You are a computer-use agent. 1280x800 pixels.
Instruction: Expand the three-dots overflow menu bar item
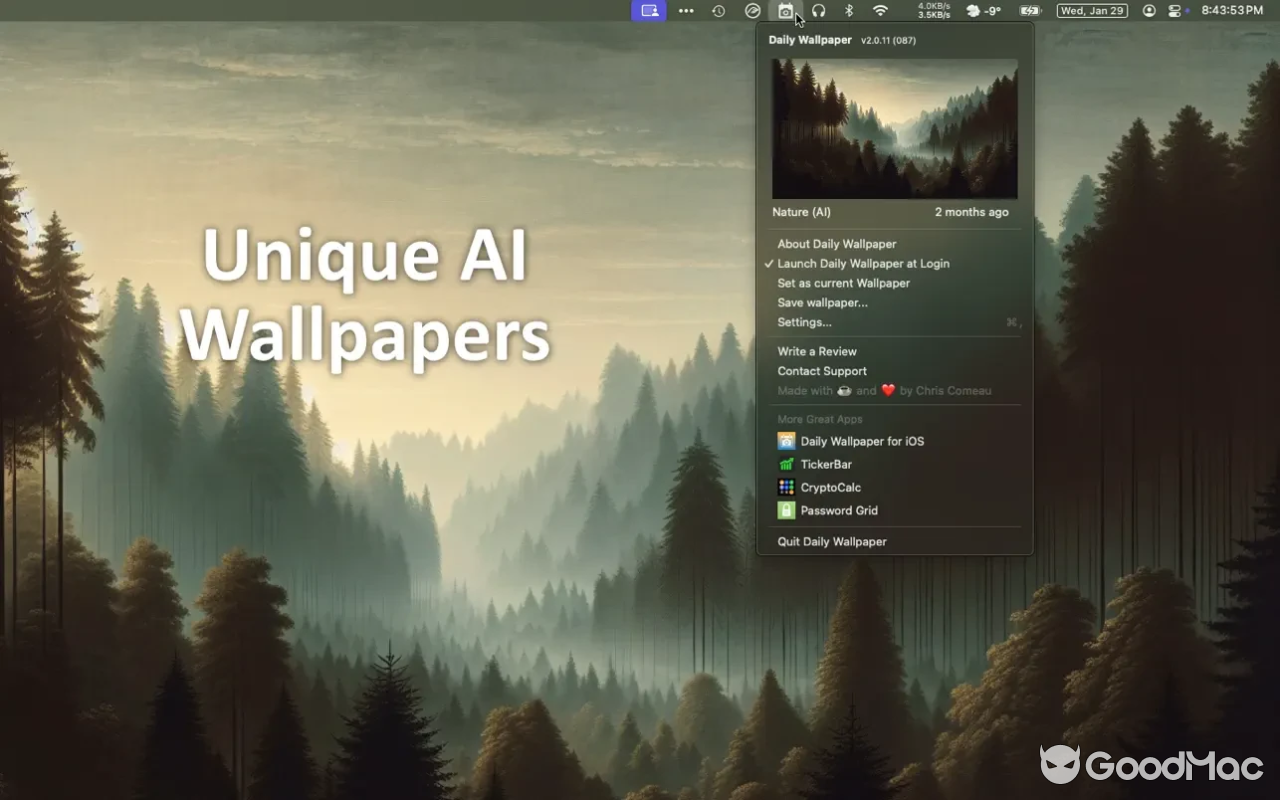coord(686,11)
